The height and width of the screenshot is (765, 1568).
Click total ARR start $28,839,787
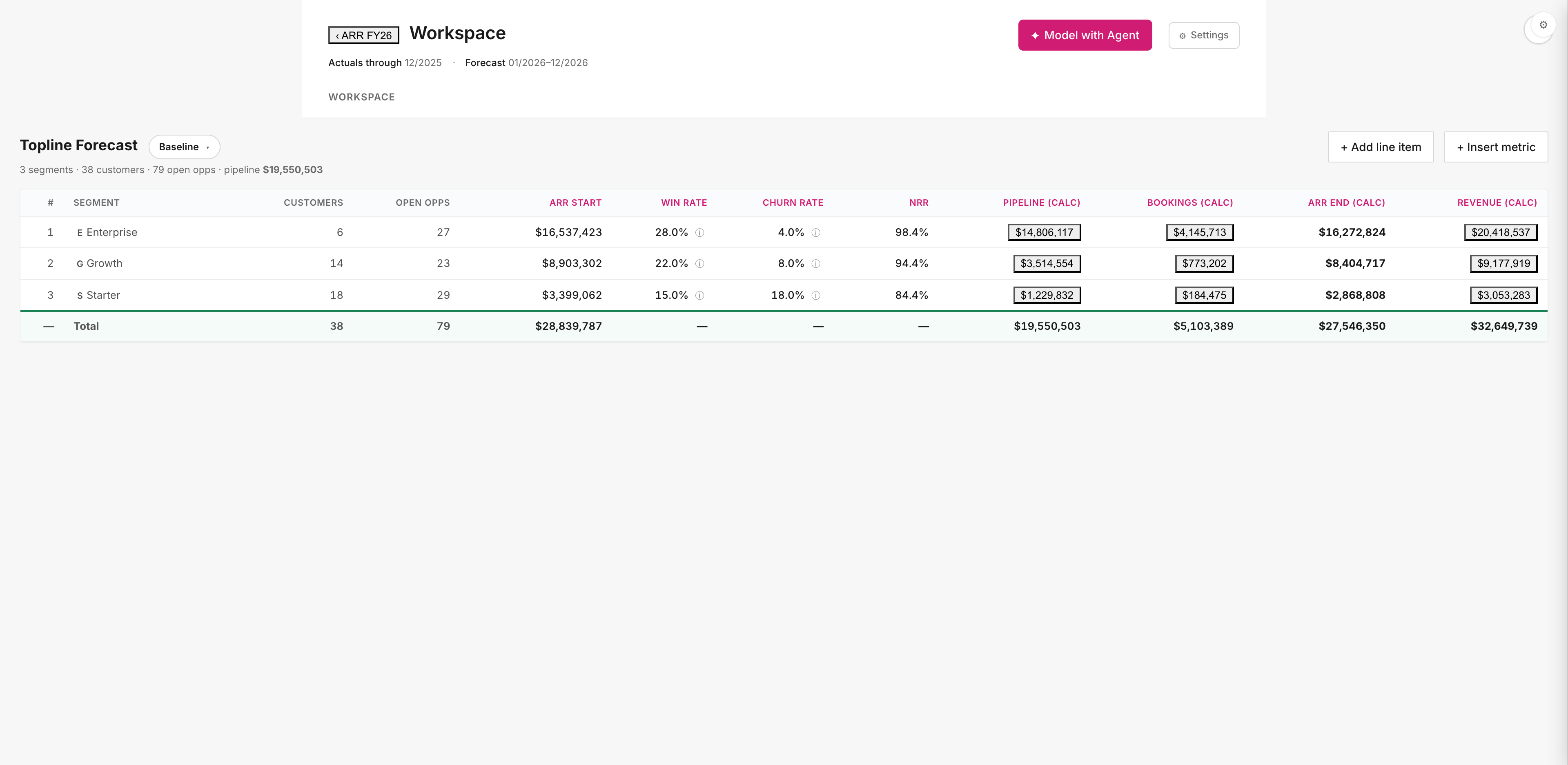point(568,326)
